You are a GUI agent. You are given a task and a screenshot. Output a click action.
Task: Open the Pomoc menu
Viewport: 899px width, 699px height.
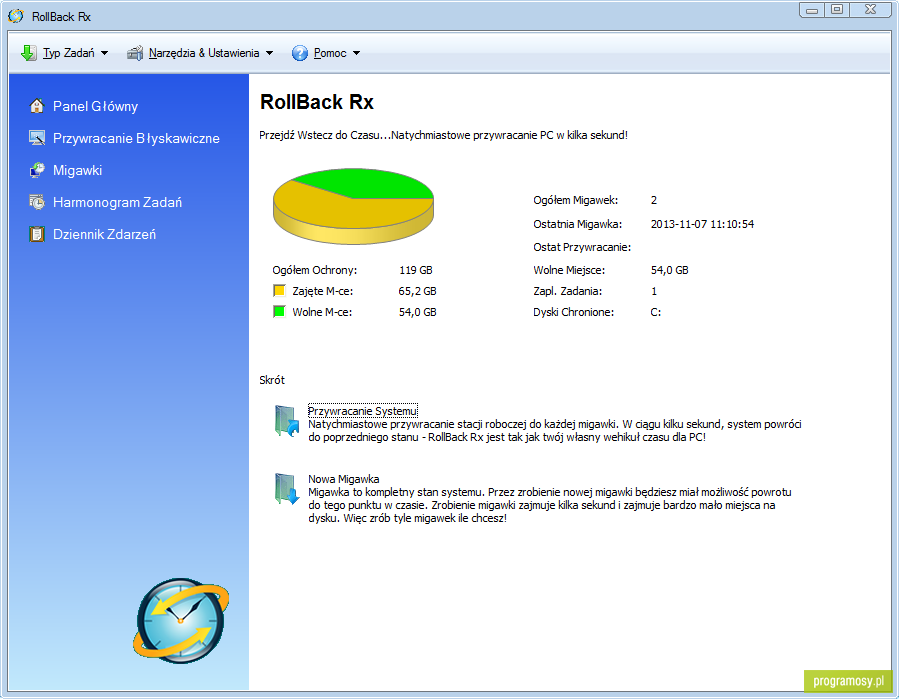tap(330, 53)
